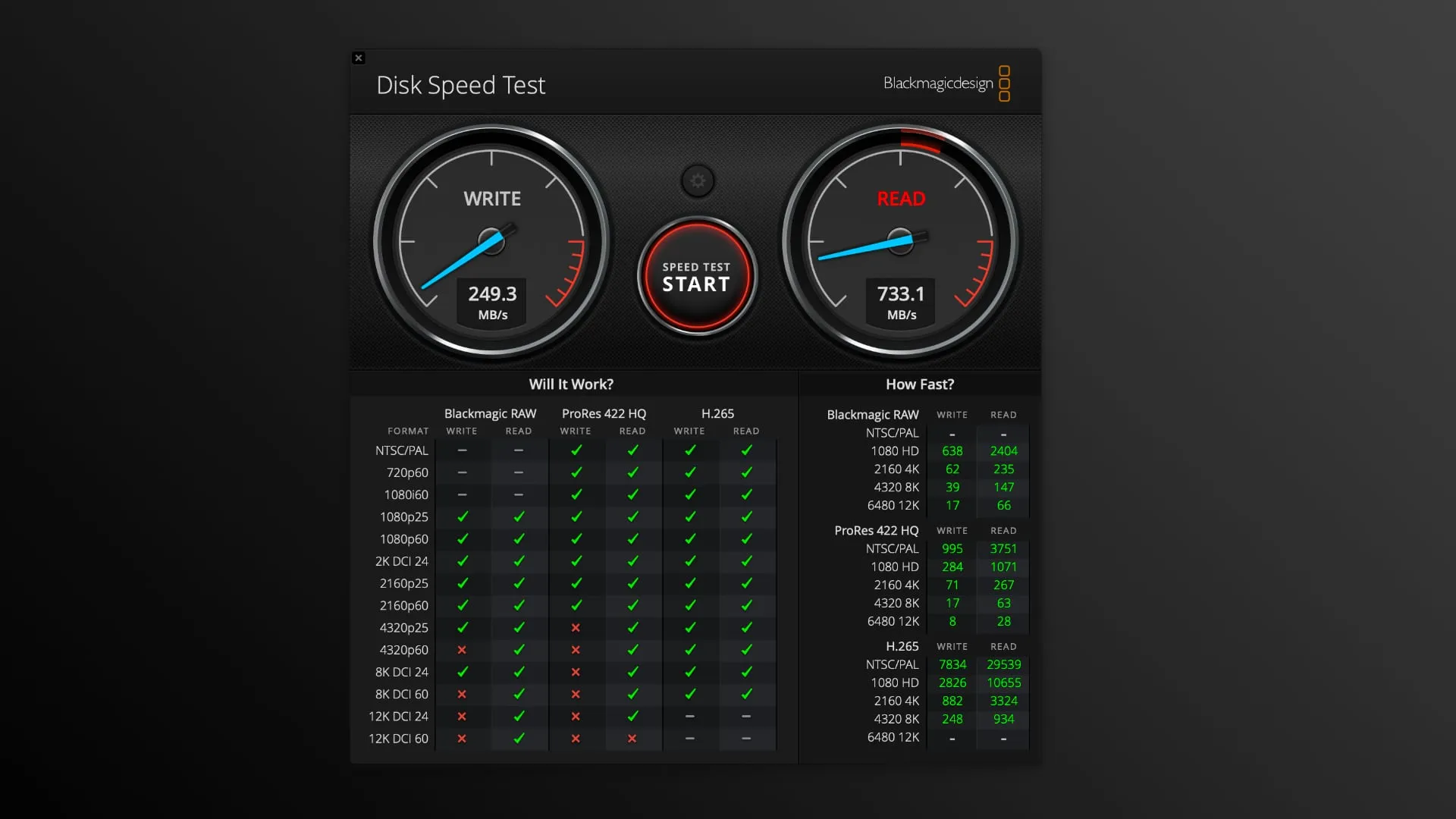Click the 8K DCI 60 Blackmagic RAW WRITE checkbox

tap(461, 694)
